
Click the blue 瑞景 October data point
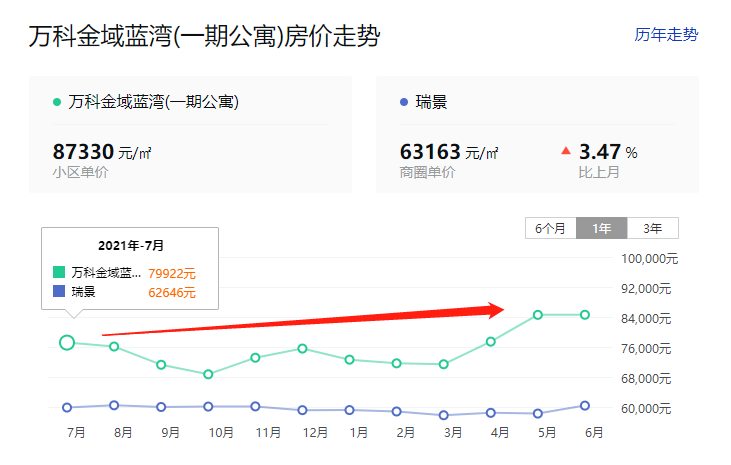click(208, 407)
